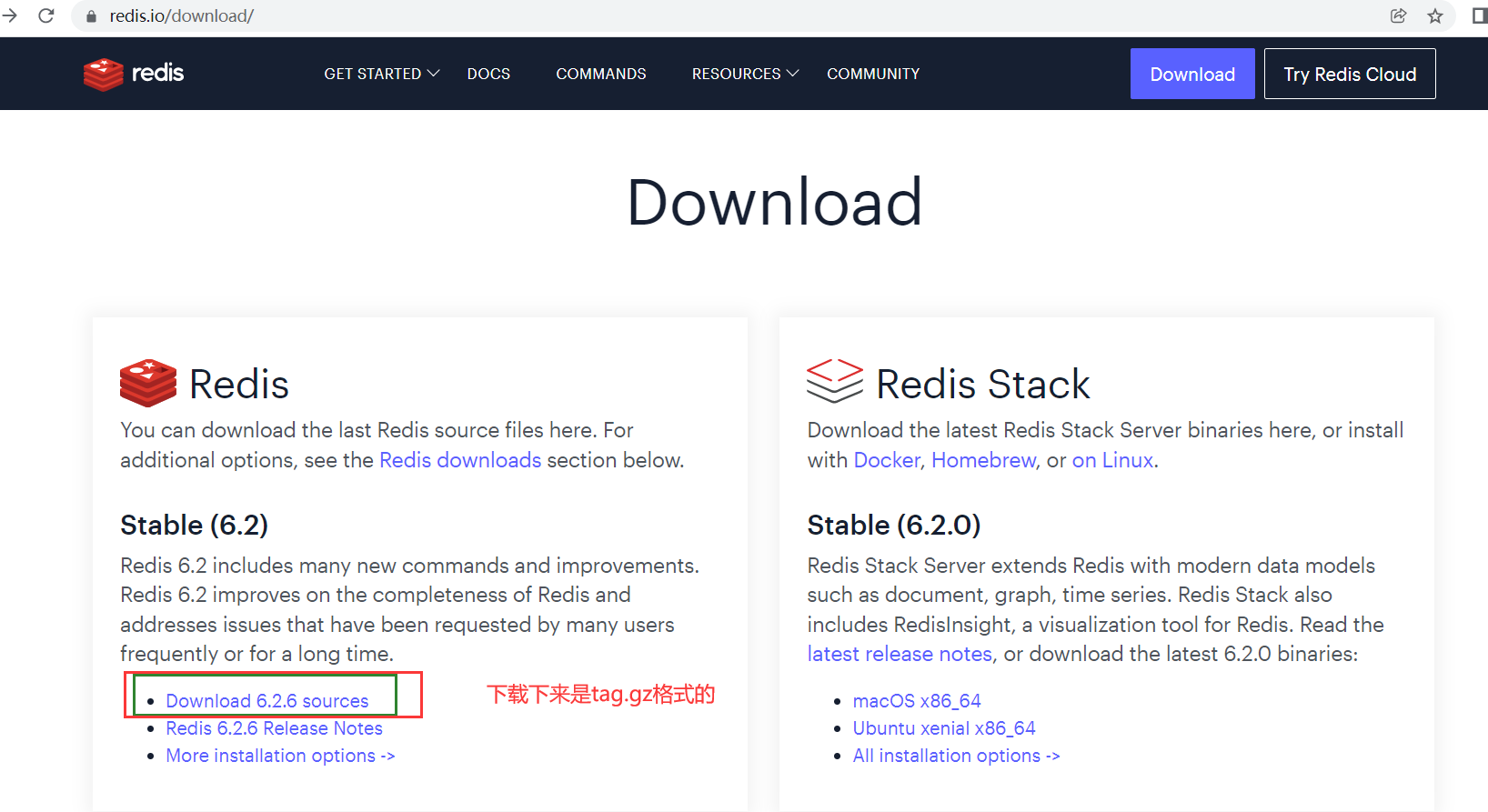Screen dimensions: 1488x812
Task: Click the Try Redis Cloud button
Action: [1350, 74]
